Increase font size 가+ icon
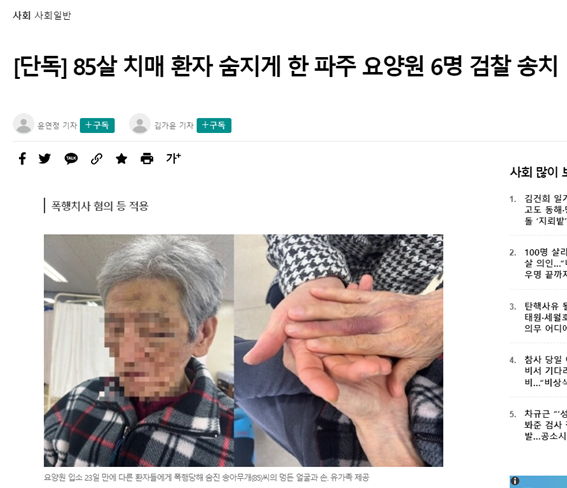The height and width of the screenshot is (488, 567). coord(173,158)
